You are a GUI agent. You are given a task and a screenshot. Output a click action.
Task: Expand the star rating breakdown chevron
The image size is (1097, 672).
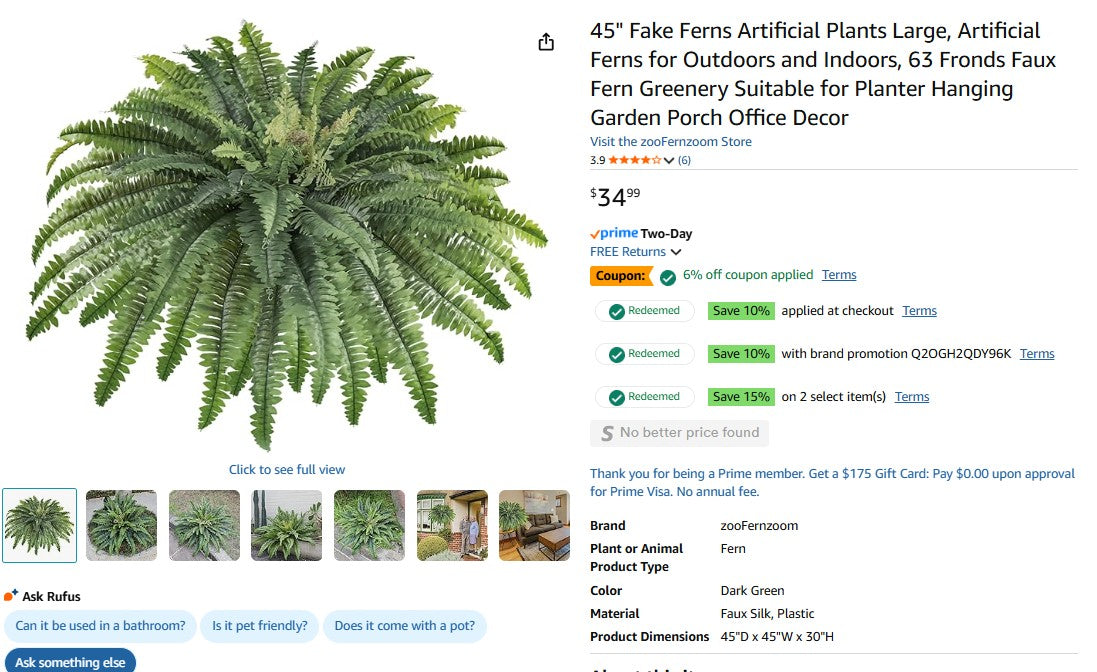(x=669, y=160)
